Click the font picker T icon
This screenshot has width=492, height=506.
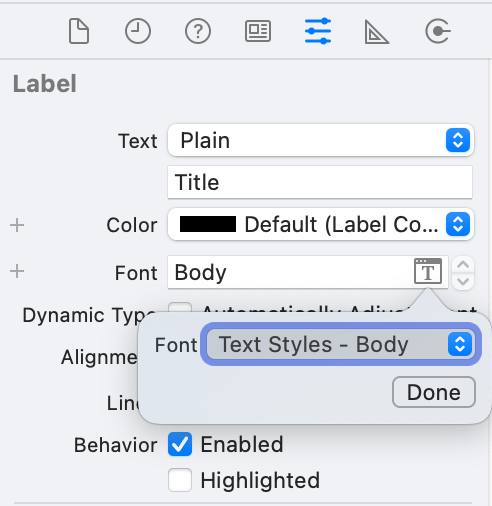pos(428,271)
